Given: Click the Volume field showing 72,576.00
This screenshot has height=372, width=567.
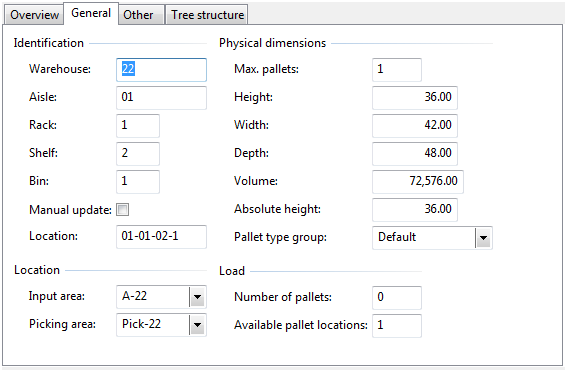Looking at the screenshot, I should coord(418,181).
